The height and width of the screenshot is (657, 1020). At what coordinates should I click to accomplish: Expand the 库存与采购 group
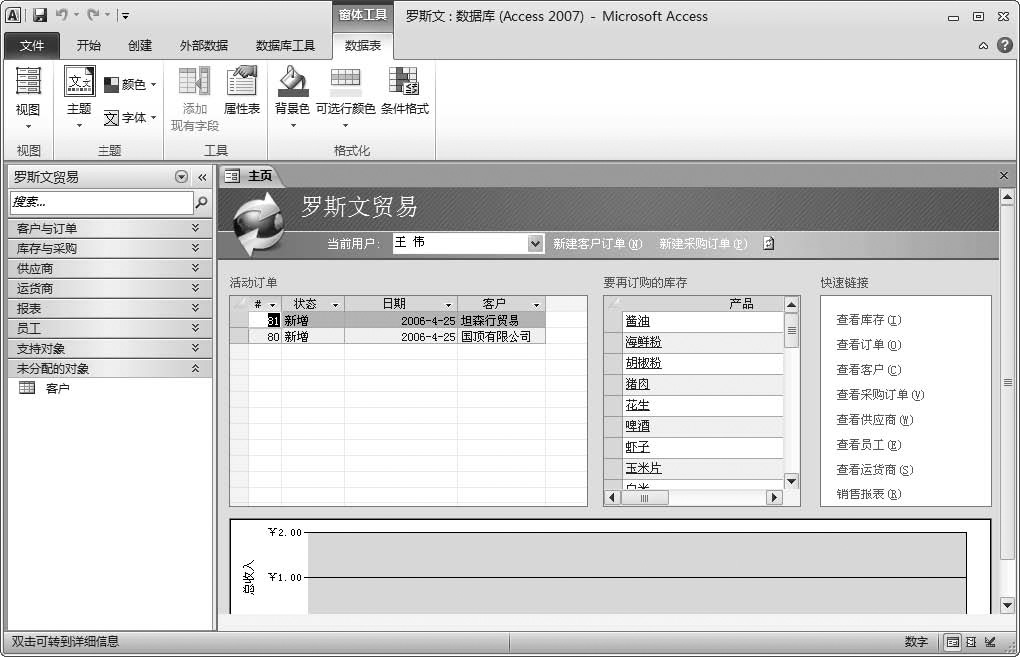(110, 248)
